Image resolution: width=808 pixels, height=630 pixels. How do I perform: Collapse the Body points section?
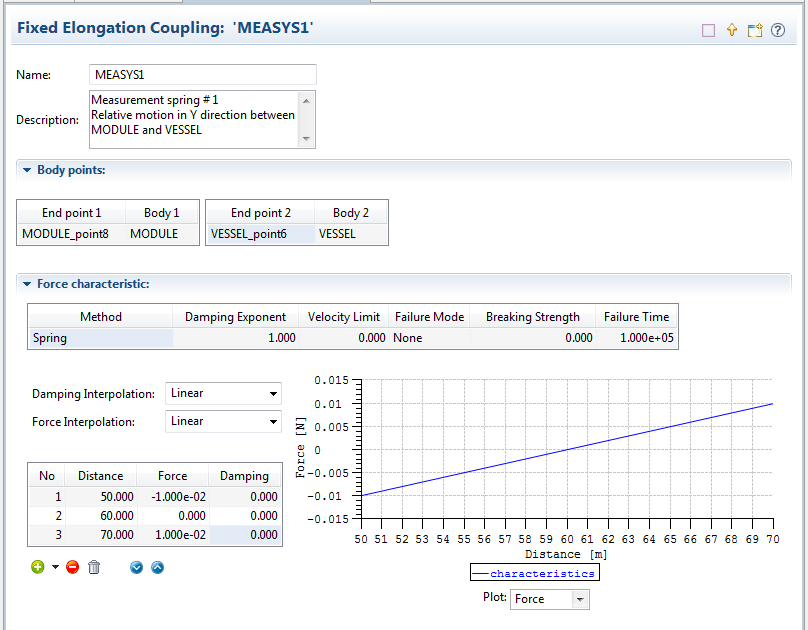tap(26, 170)
